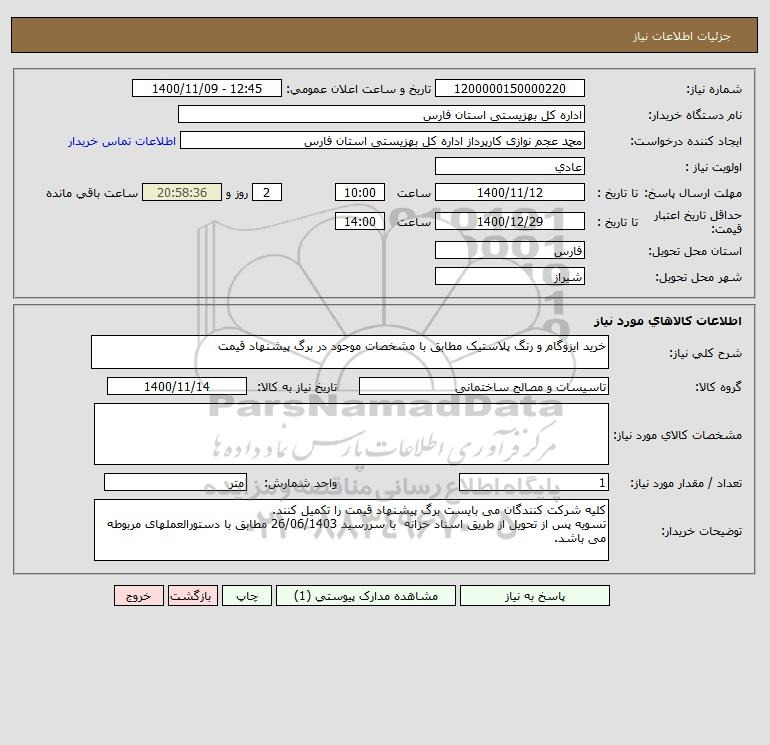Open مشاهده مدارک پیوستی (1) button
This screenshot has height=745, width=770.
(x=366, y=596)
